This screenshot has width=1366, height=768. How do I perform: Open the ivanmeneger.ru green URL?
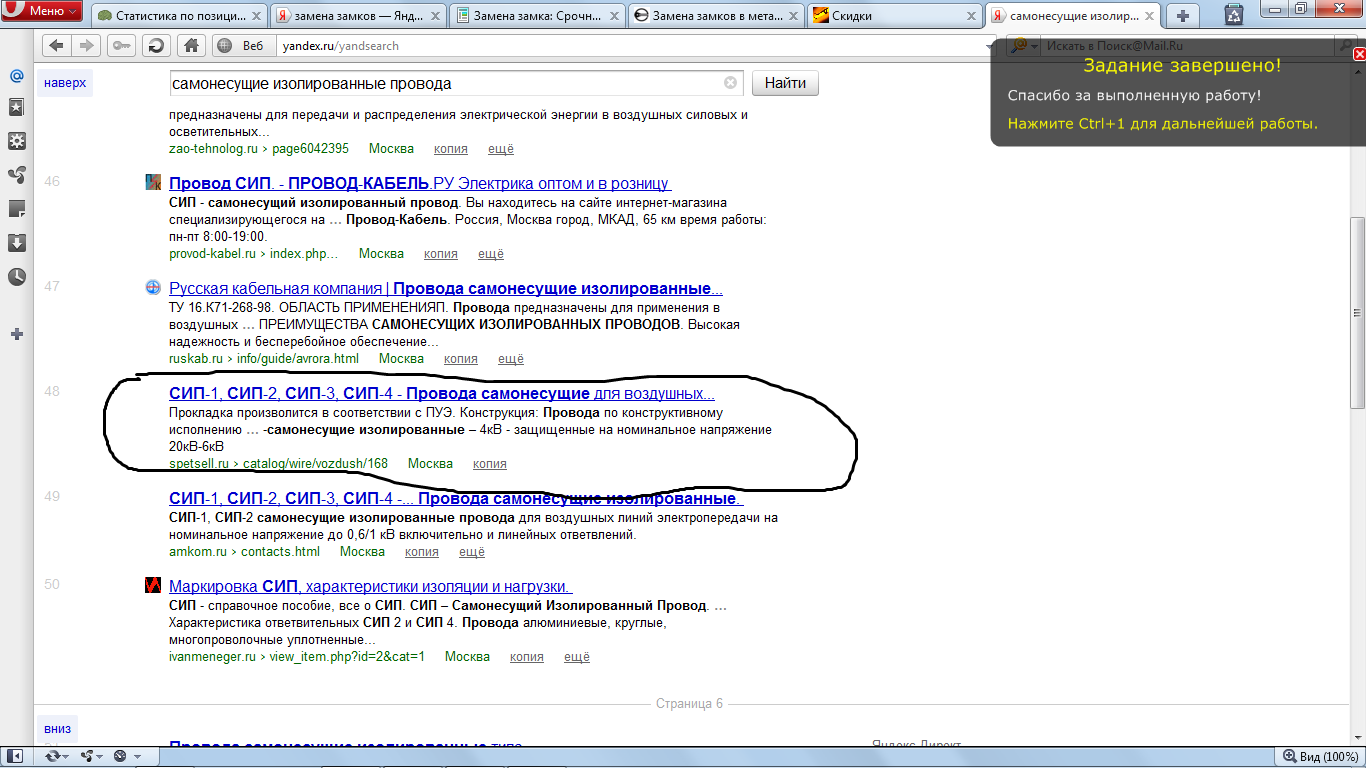297,657
